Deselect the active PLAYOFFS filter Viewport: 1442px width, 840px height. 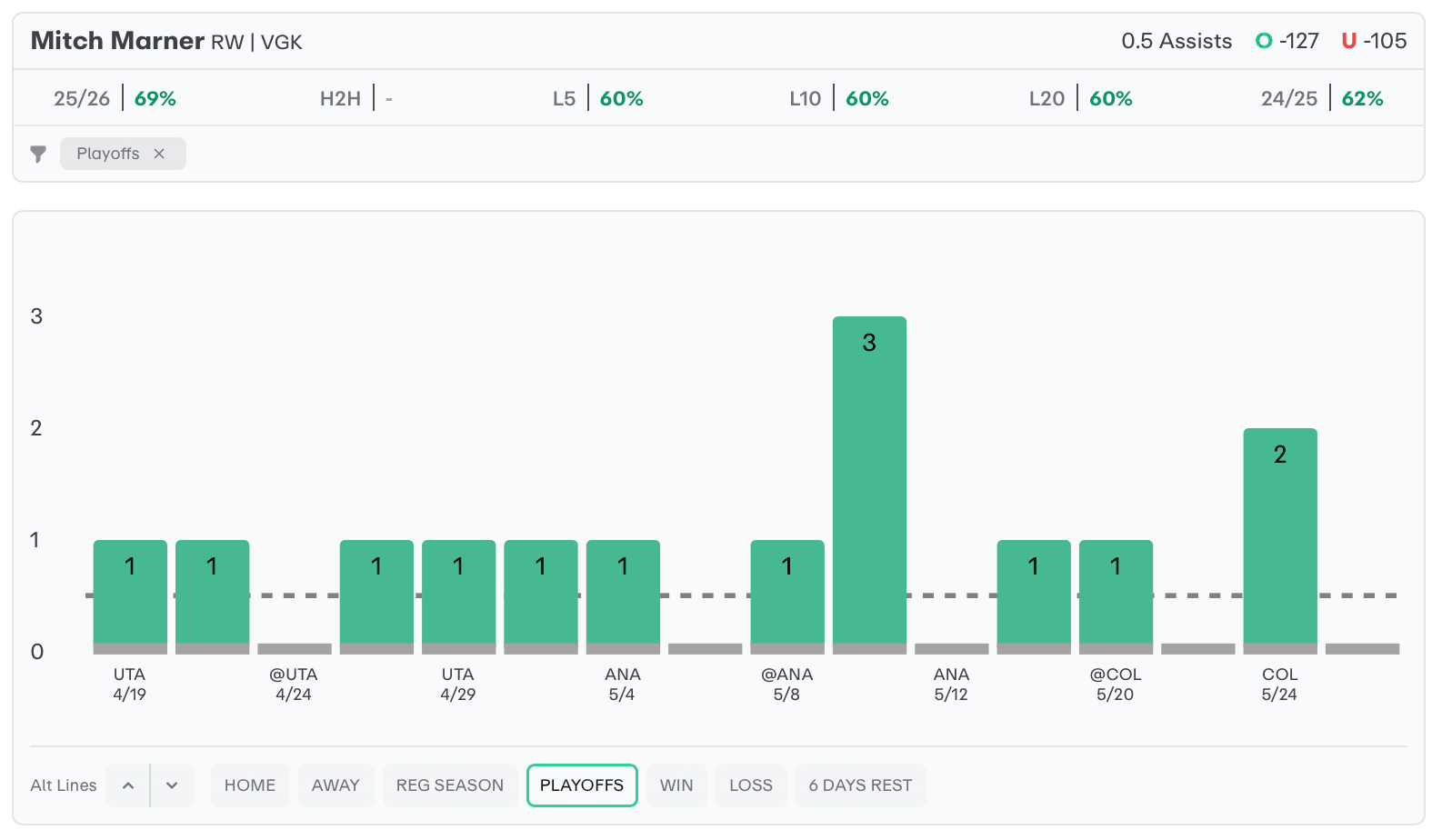[x=582, y=785]
